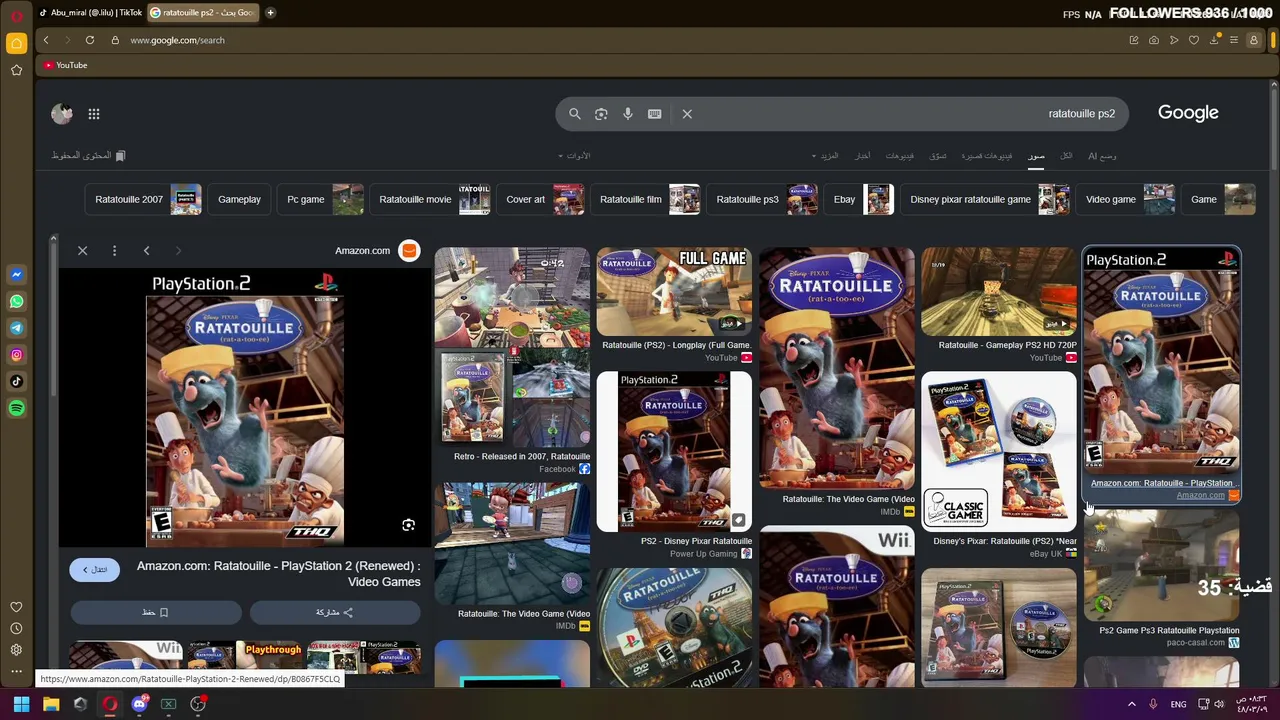Click the Lens icon on the preview image

(408, 525)
